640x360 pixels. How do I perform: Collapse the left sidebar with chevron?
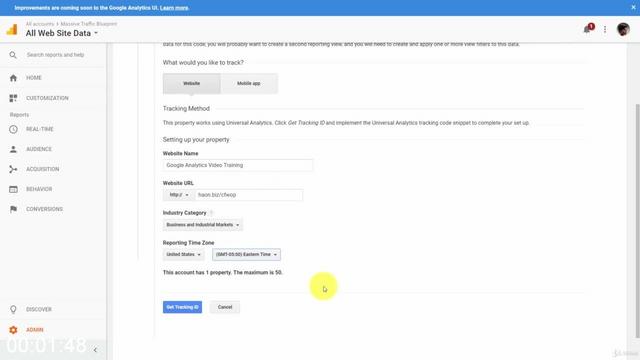[x=95, y=350]
